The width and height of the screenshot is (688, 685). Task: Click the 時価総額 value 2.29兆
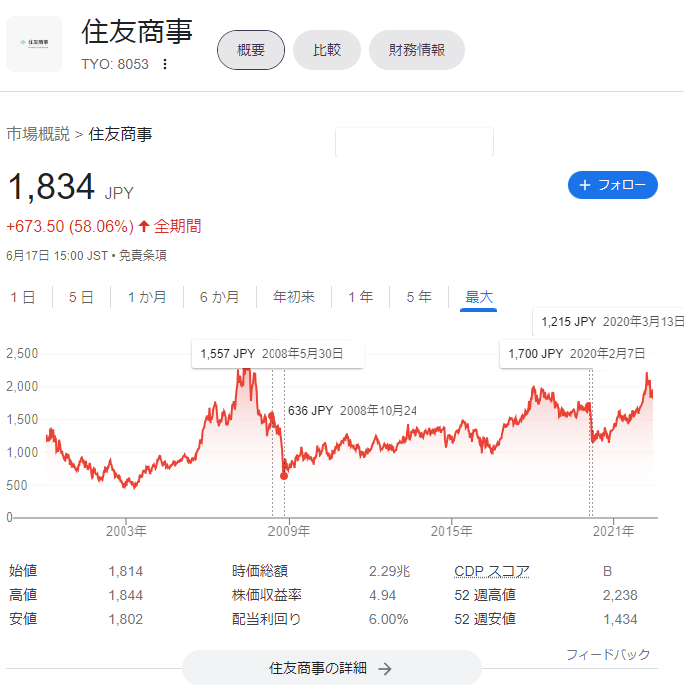pyautogui.click(x=389, y=571)
